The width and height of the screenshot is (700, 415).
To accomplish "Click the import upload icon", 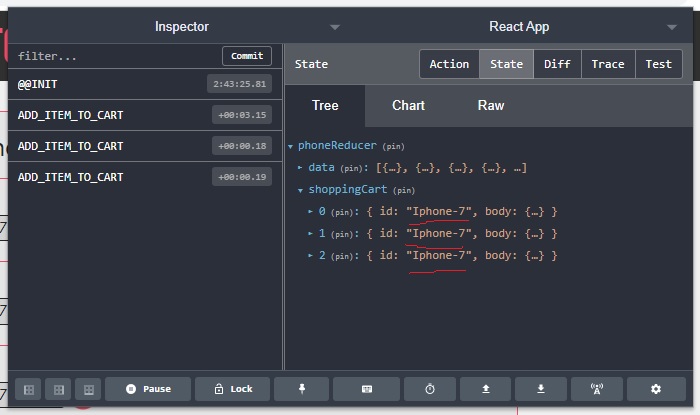I will (x=486, y=389).
